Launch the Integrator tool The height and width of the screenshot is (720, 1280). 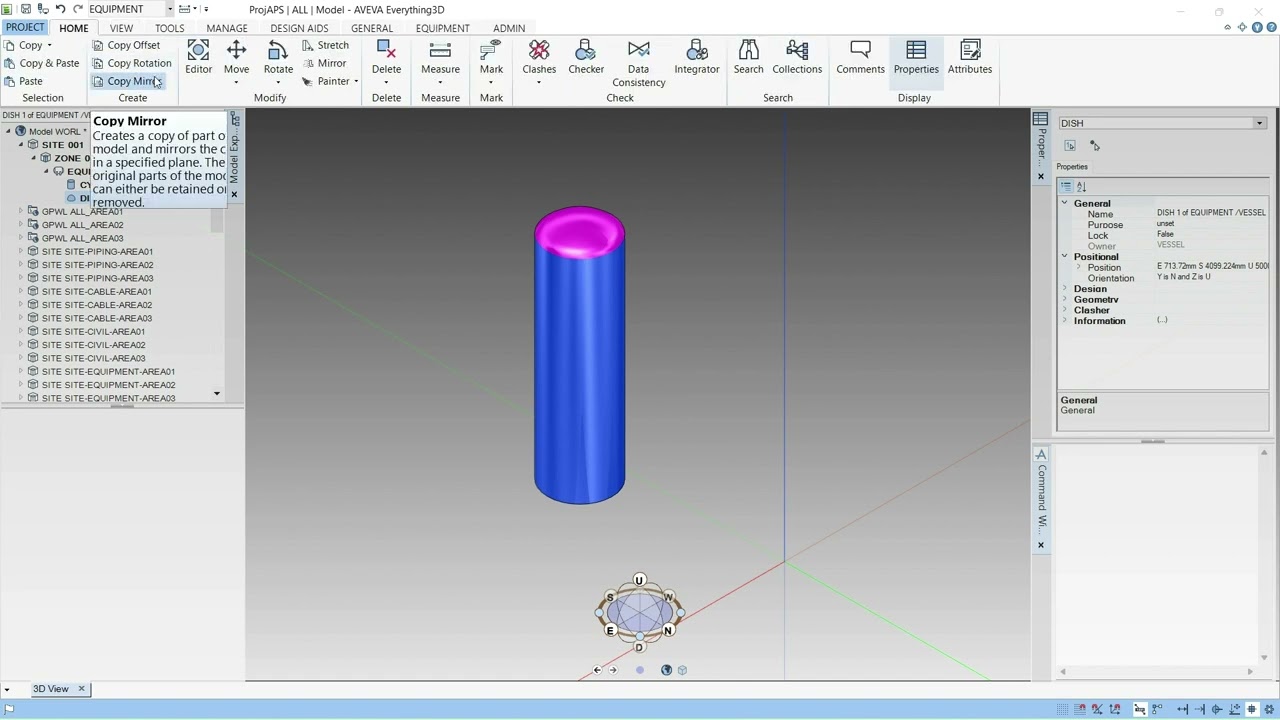click(x=697, y=57)
